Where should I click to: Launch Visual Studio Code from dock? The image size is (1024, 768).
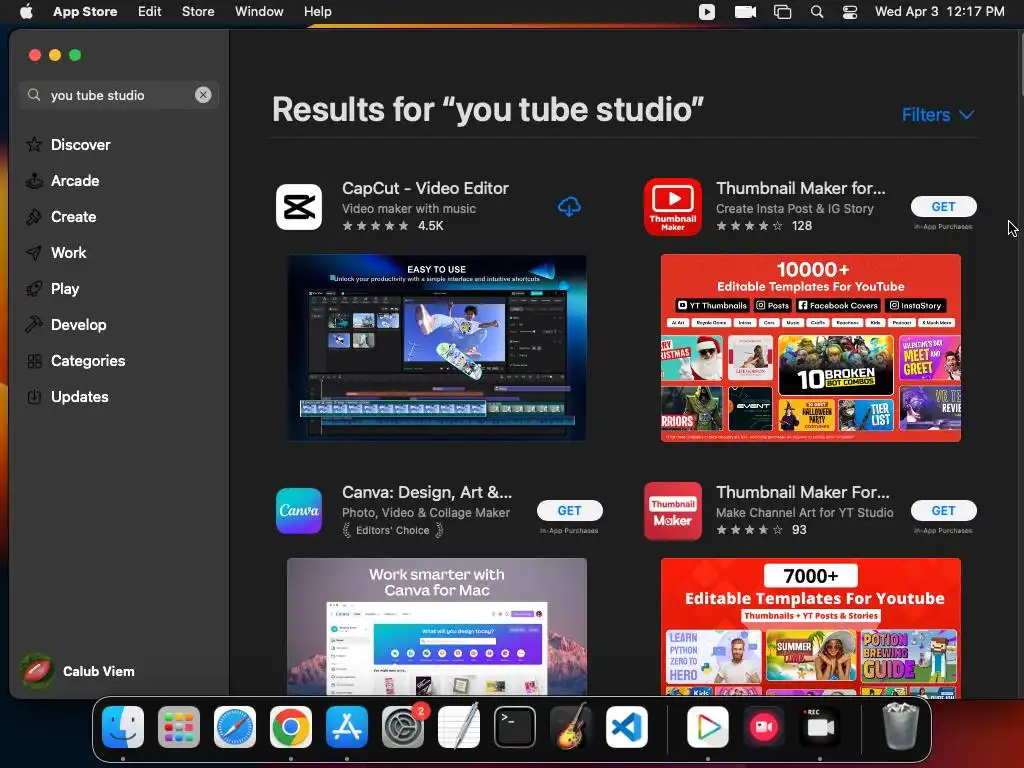[x=627, y=727]
